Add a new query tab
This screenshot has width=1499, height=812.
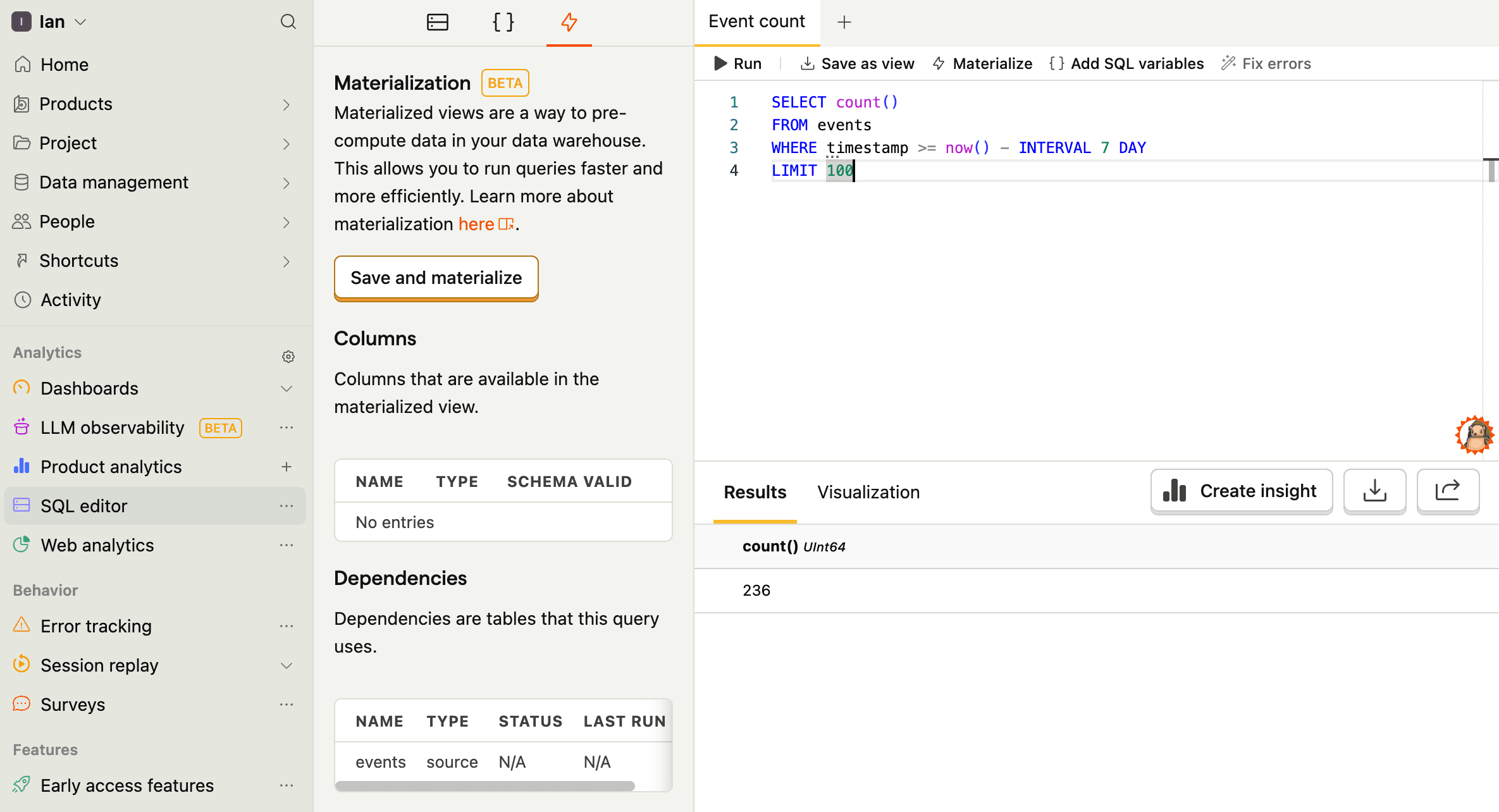tap(844, 22)
